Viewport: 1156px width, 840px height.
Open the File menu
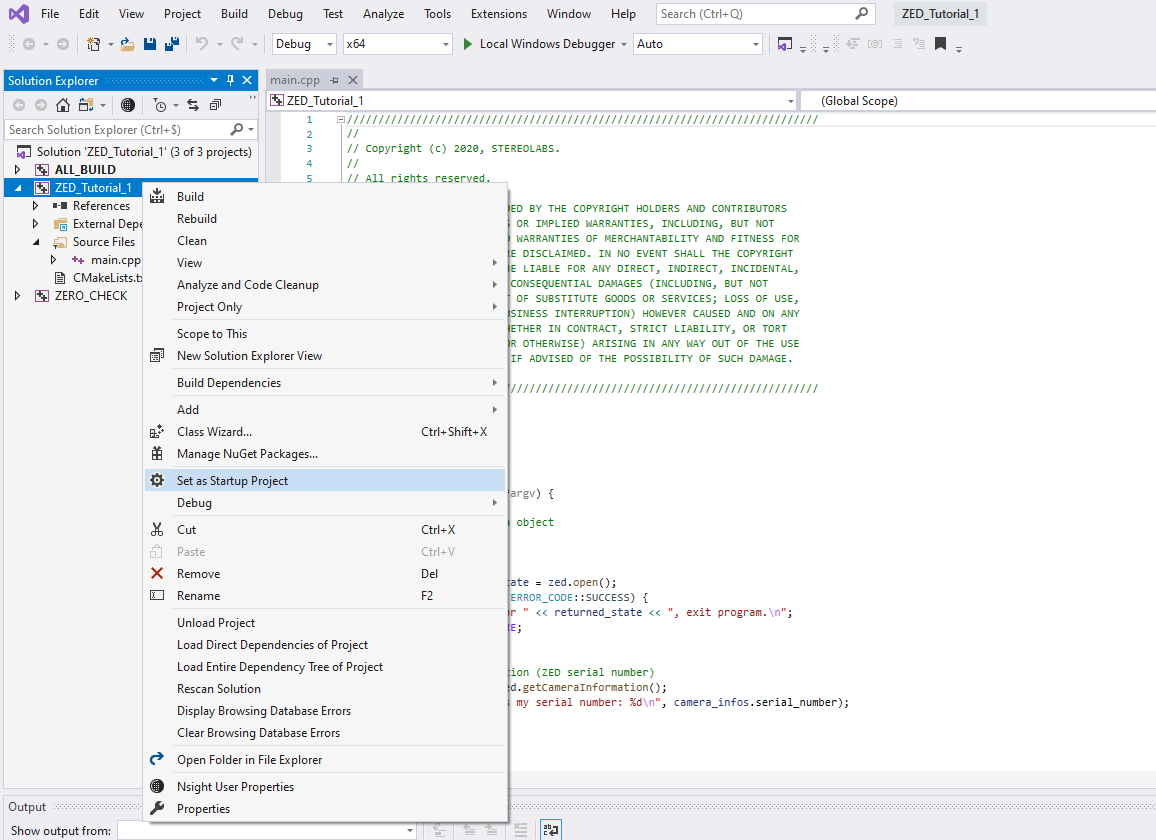(50, 14)
